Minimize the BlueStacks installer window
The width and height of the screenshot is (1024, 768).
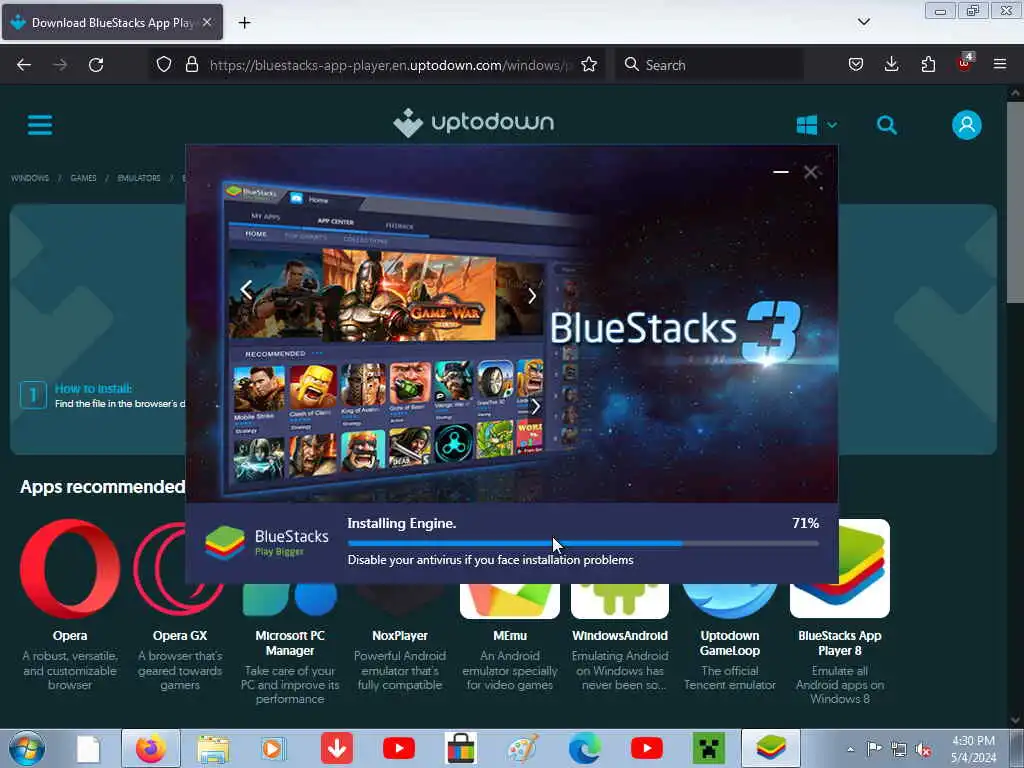point(780,172)
